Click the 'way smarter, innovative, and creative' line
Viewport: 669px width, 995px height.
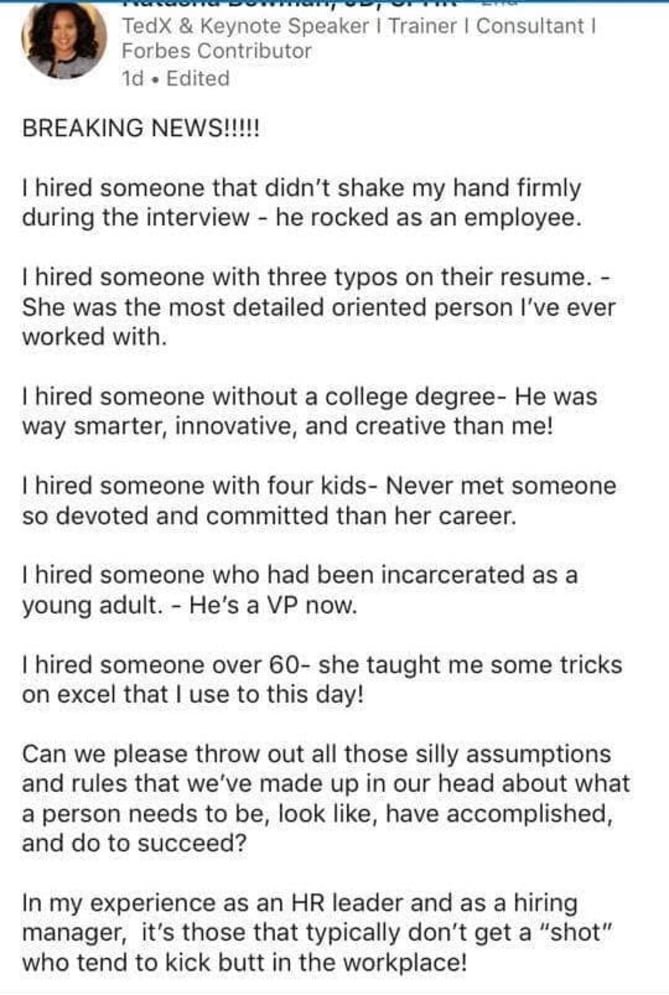pyautogui.click(x=288, y=426)
